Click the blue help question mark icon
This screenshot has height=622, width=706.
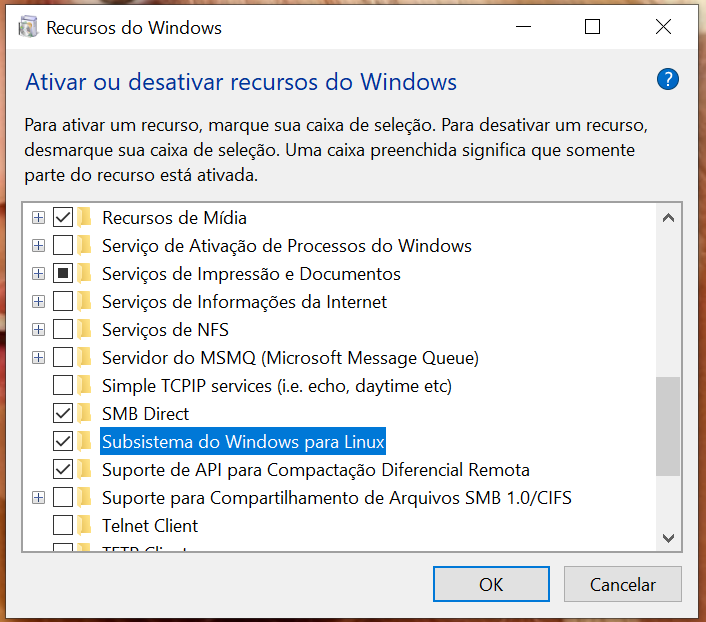668,80
